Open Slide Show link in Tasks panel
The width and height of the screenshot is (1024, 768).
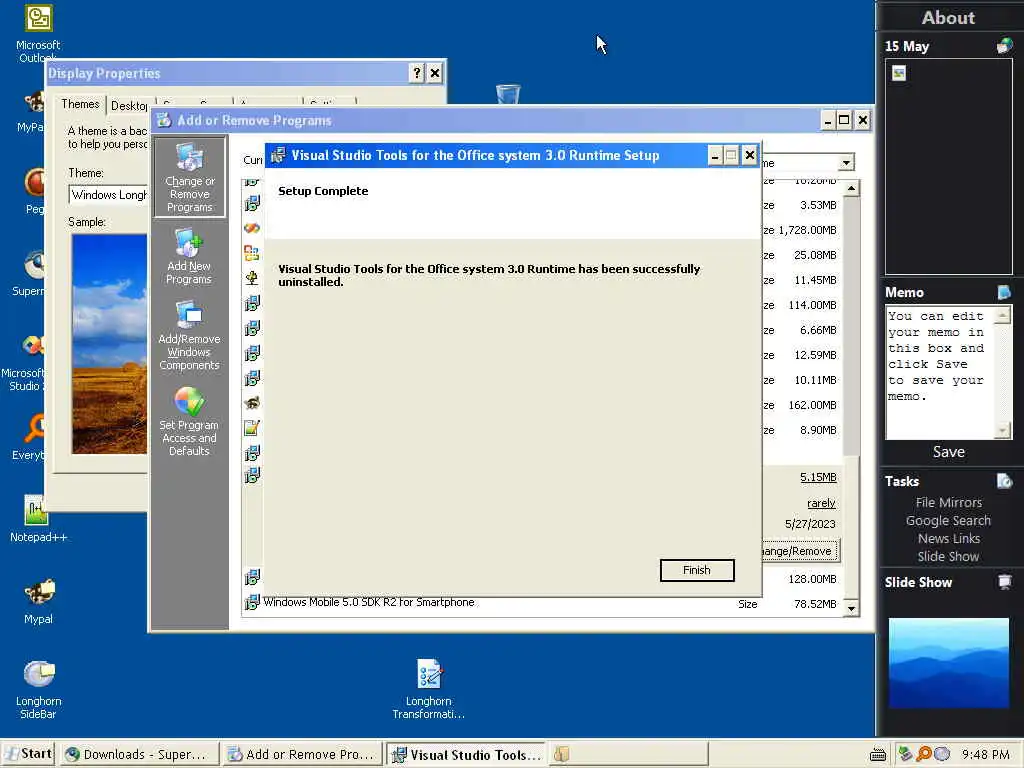[x=948, y=556]
